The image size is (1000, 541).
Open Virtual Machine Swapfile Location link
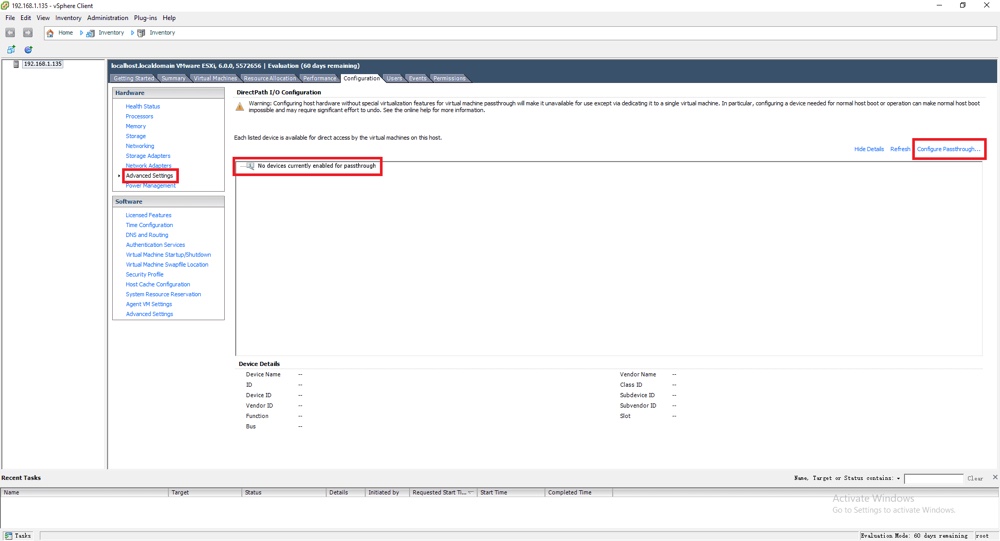[167, 265]
